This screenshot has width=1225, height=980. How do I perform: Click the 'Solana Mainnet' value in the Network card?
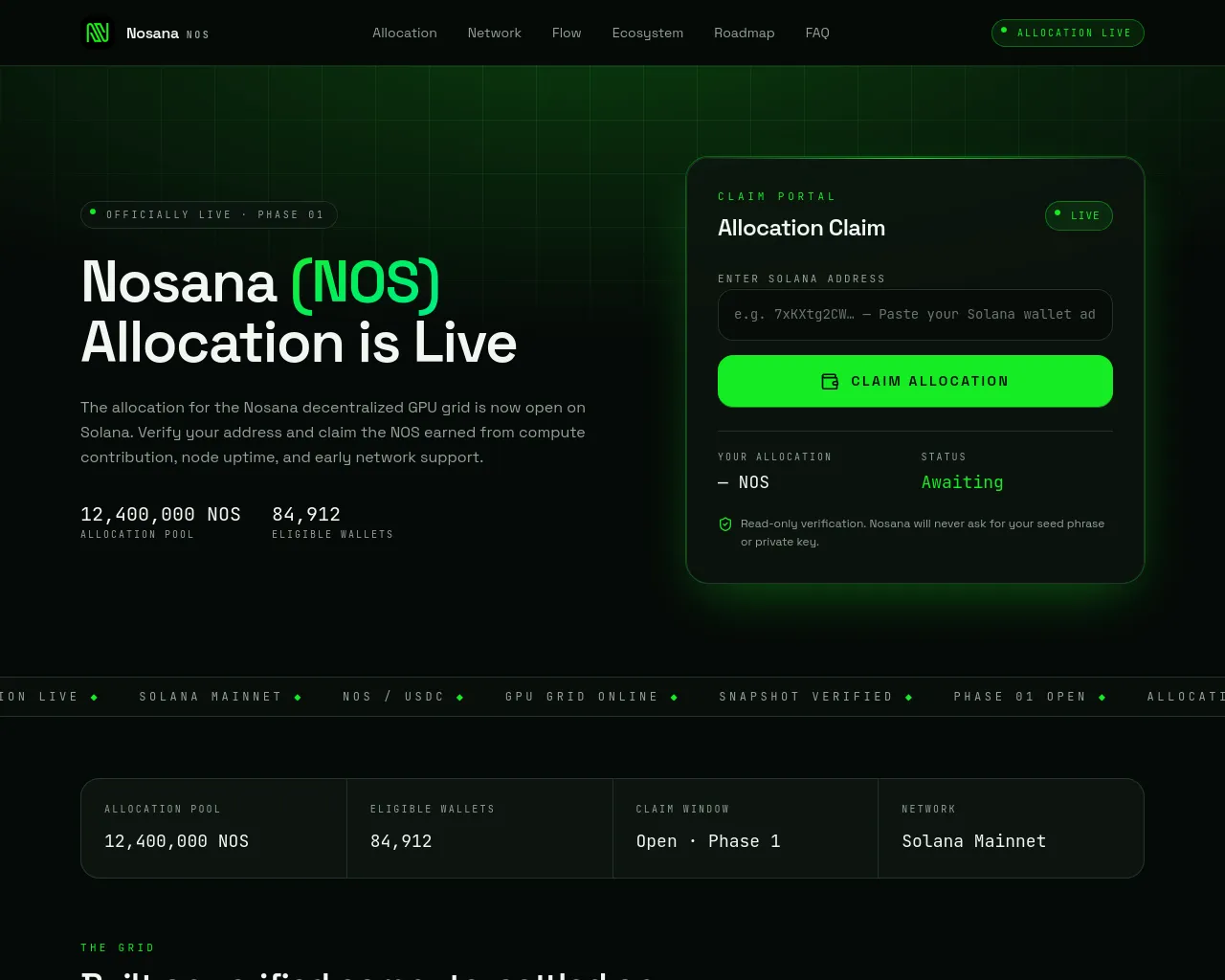tap(974, 841)
